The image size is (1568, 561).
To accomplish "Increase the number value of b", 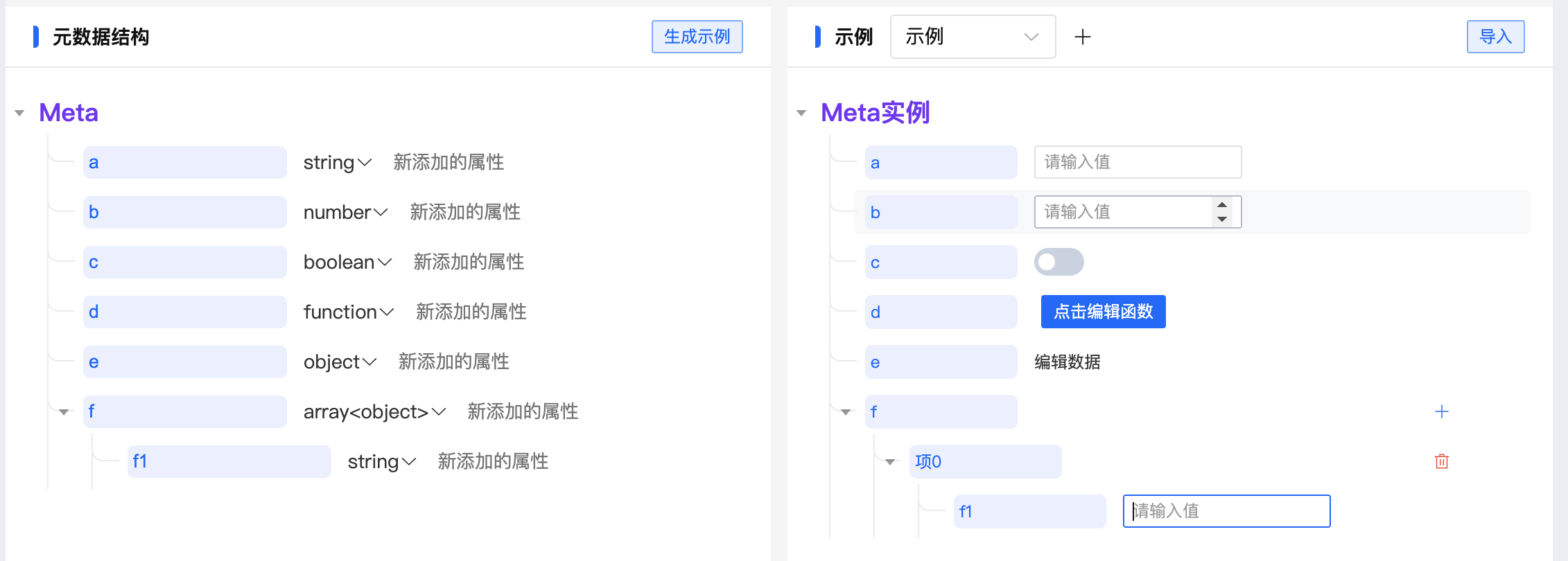I will coord(1222,205).
